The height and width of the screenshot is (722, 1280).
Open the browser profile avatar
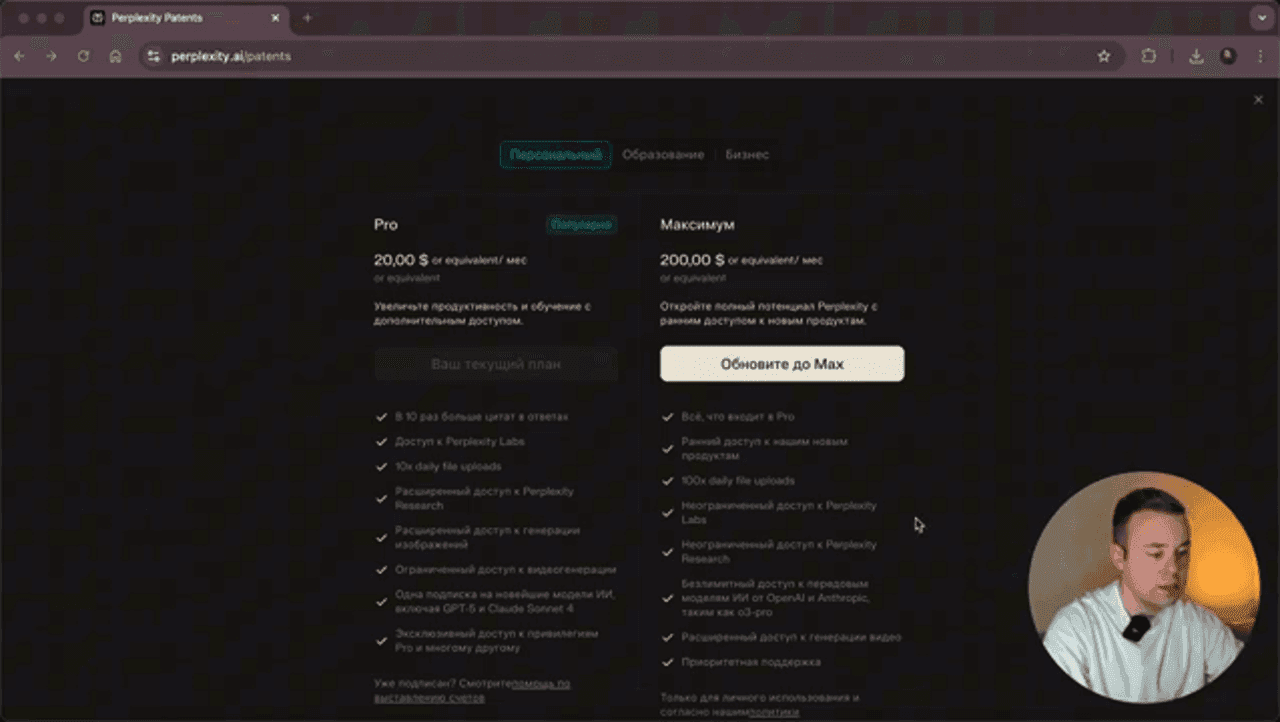(x=1228, y=57)
